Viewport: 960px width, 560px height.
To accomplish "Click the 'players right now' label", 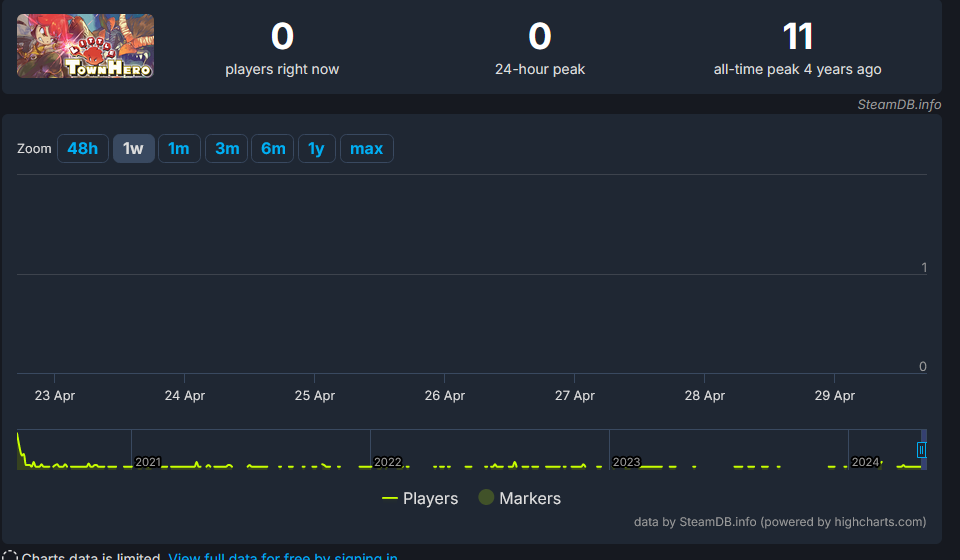I will (282, 69).
